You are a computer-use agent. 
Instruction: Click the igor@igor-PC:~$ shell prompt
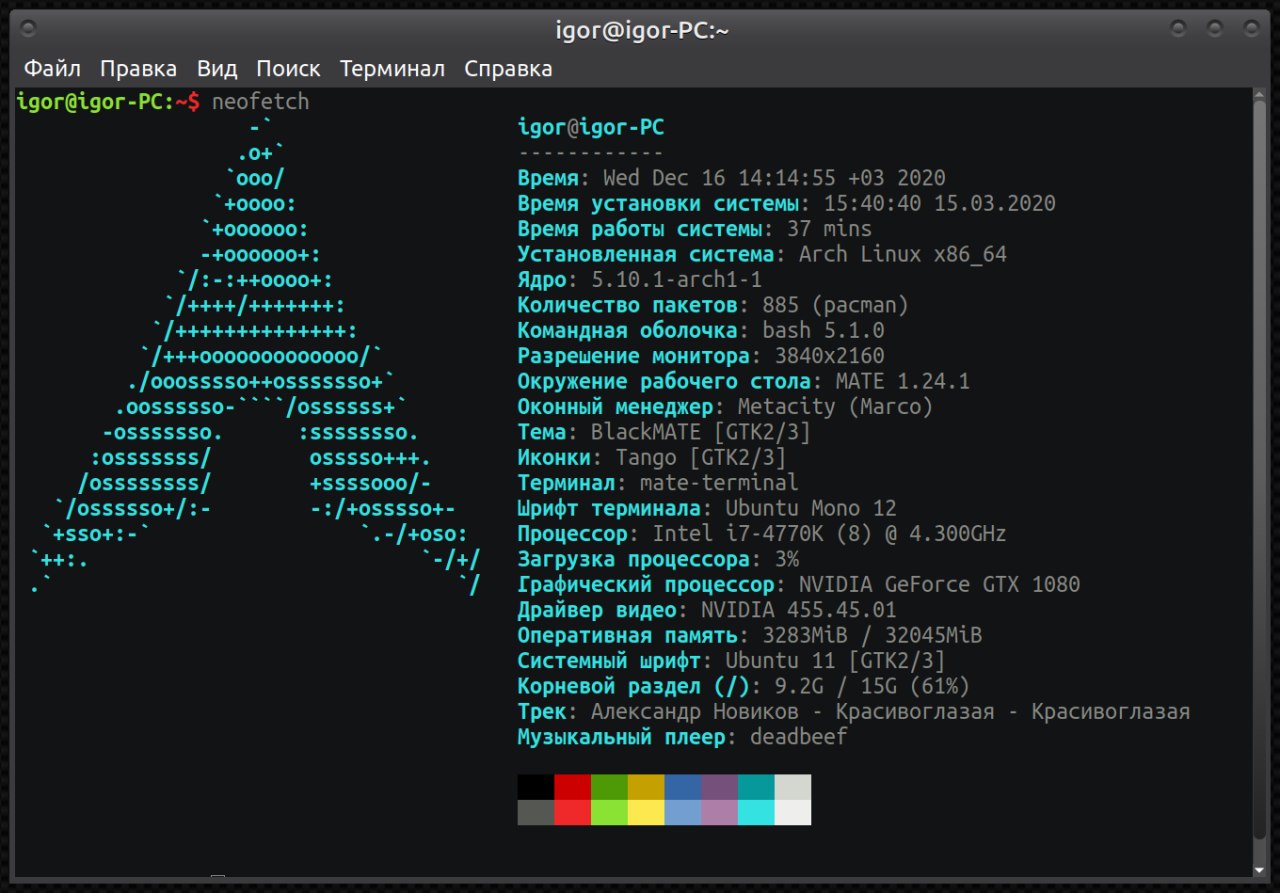(x=108, y=102)
